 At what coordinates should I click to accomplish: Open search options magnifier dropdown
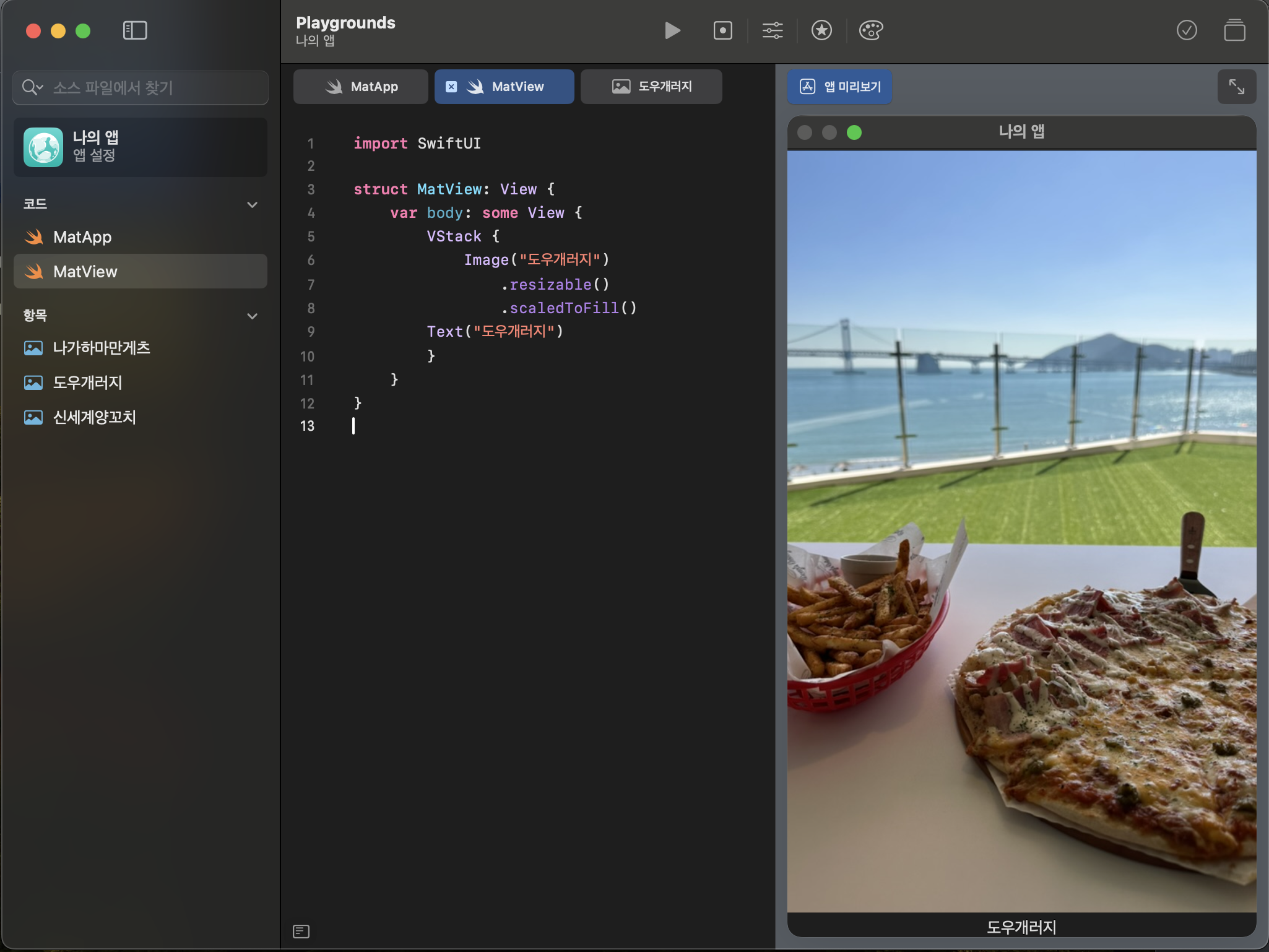[32, 87]
